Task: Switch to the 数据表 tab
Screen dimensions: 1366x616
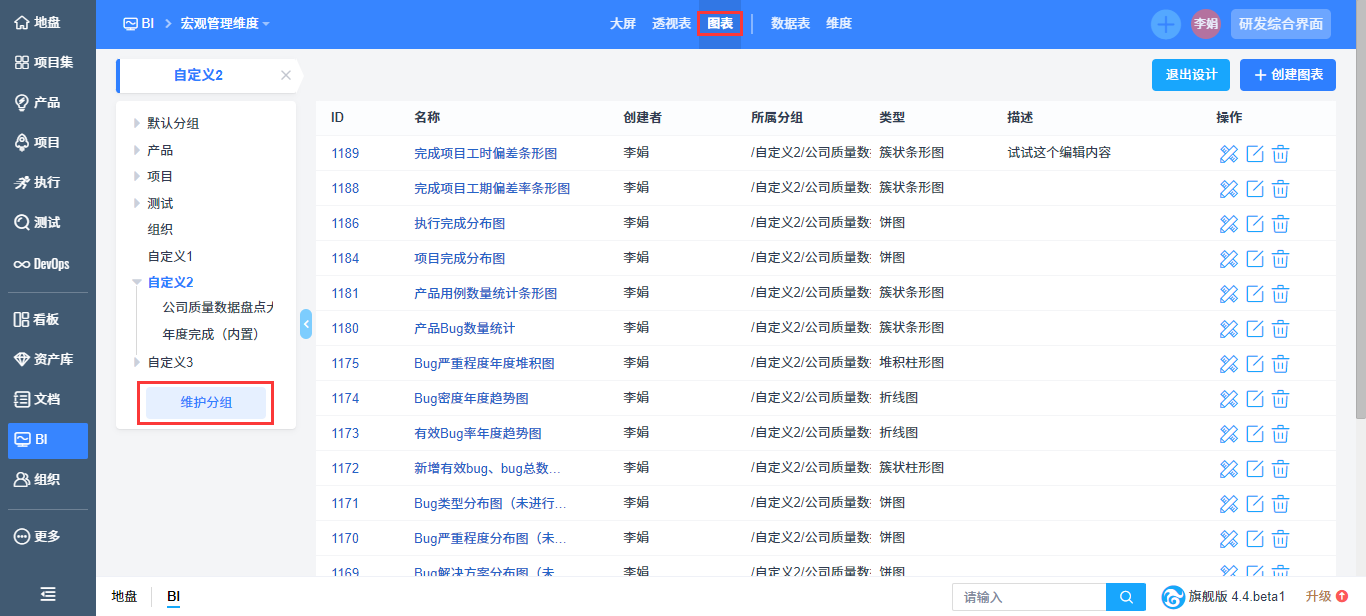Action: [x=790, y=23]
